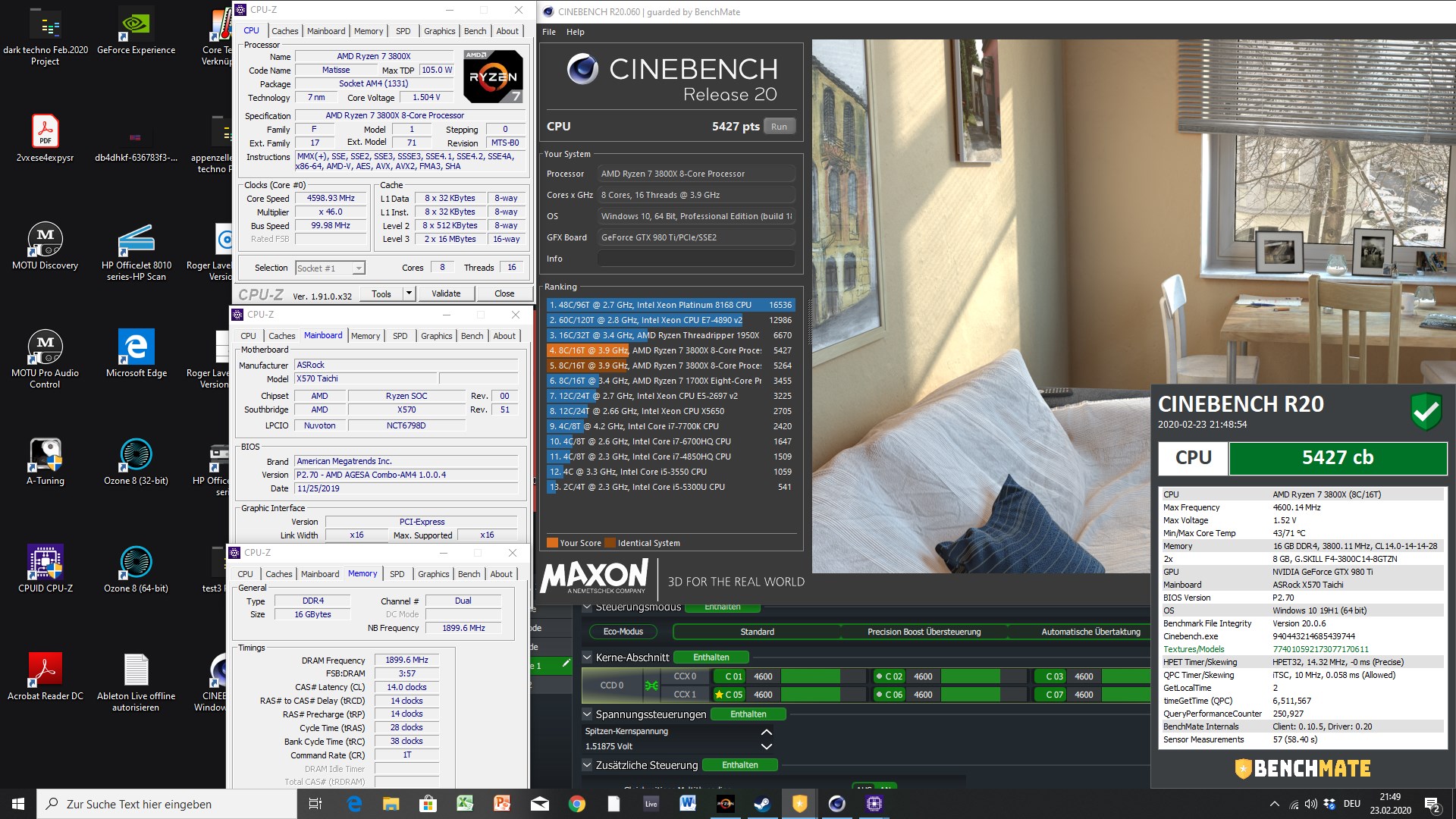The height and width of the screenshot is (819, 1456).
Task: Collapse the Zusätzliche Steuerung section
Action: coord(587,765)
